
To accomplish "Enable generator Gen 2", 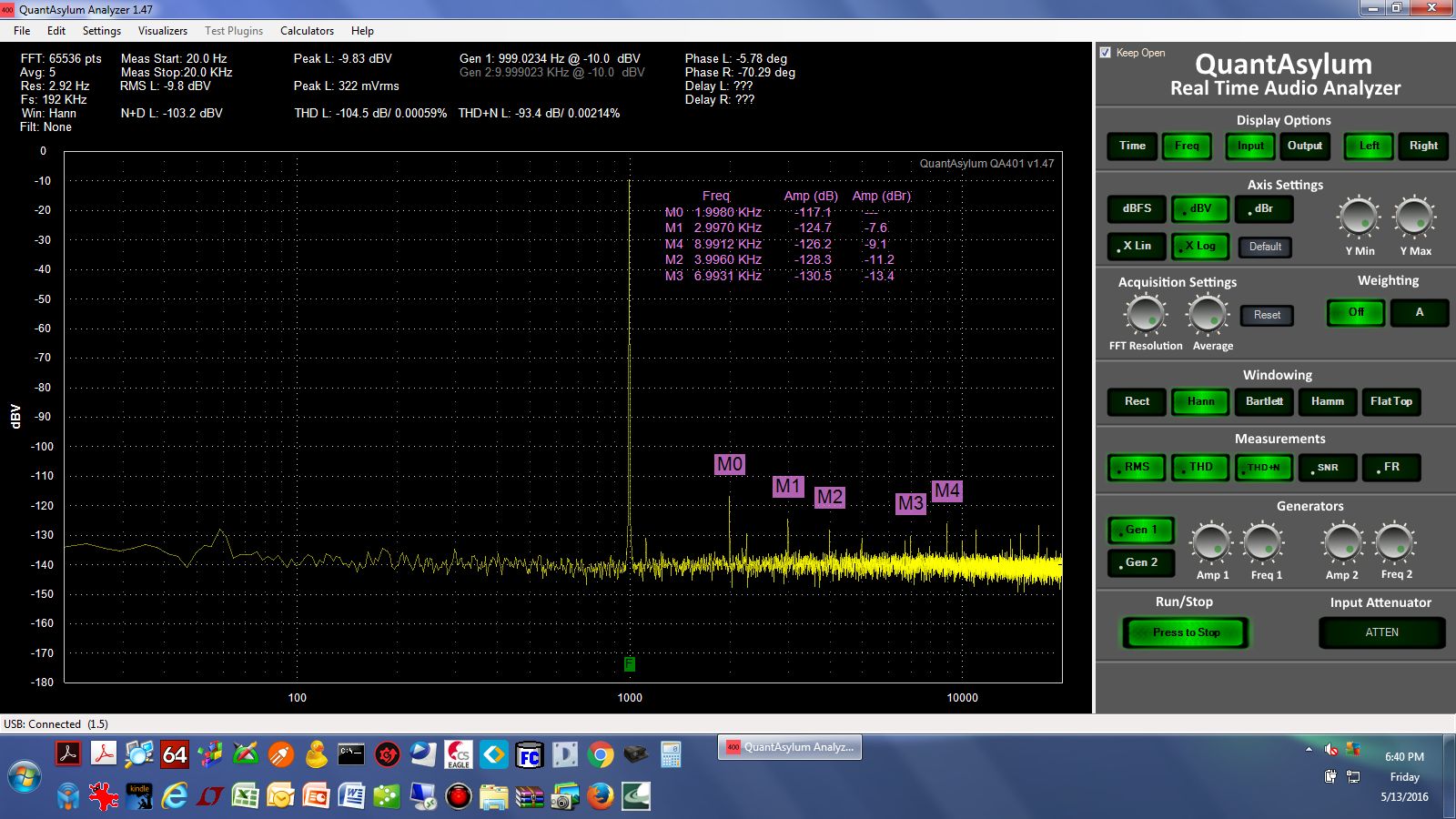I will pyautogui.click(x=1141, y=562).
